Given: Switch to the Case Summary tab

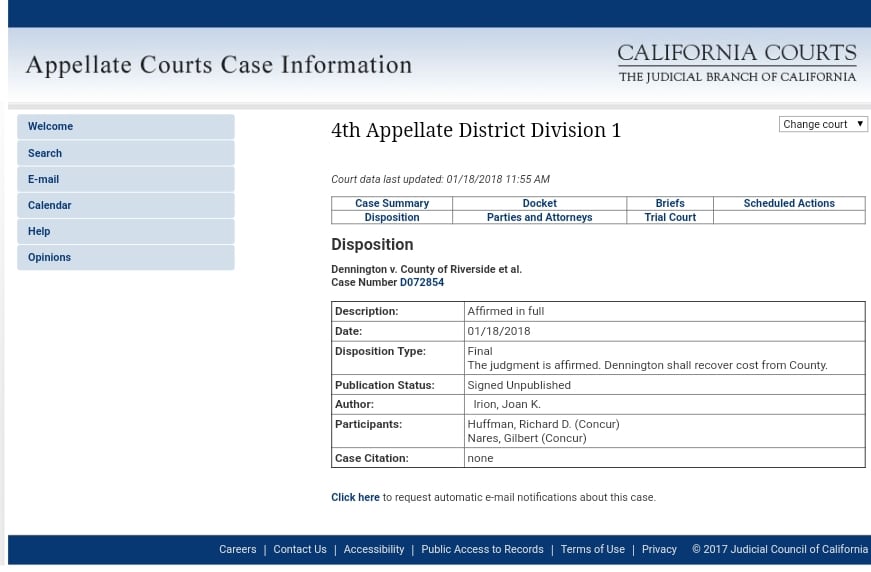Looking at the screenshot, I should click(x=392, y=203).
